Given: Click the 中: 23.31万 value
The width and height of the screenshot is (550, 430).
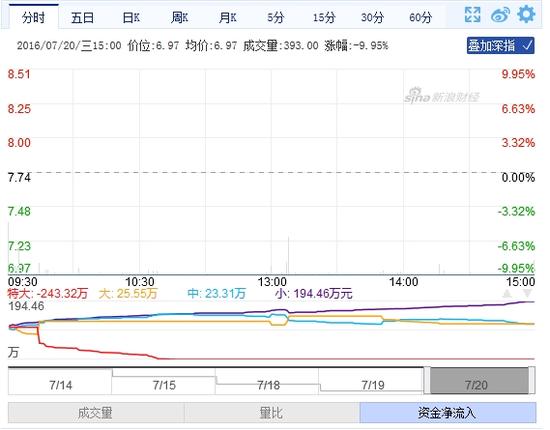Looking at the screenshot, I should point(216,294).
